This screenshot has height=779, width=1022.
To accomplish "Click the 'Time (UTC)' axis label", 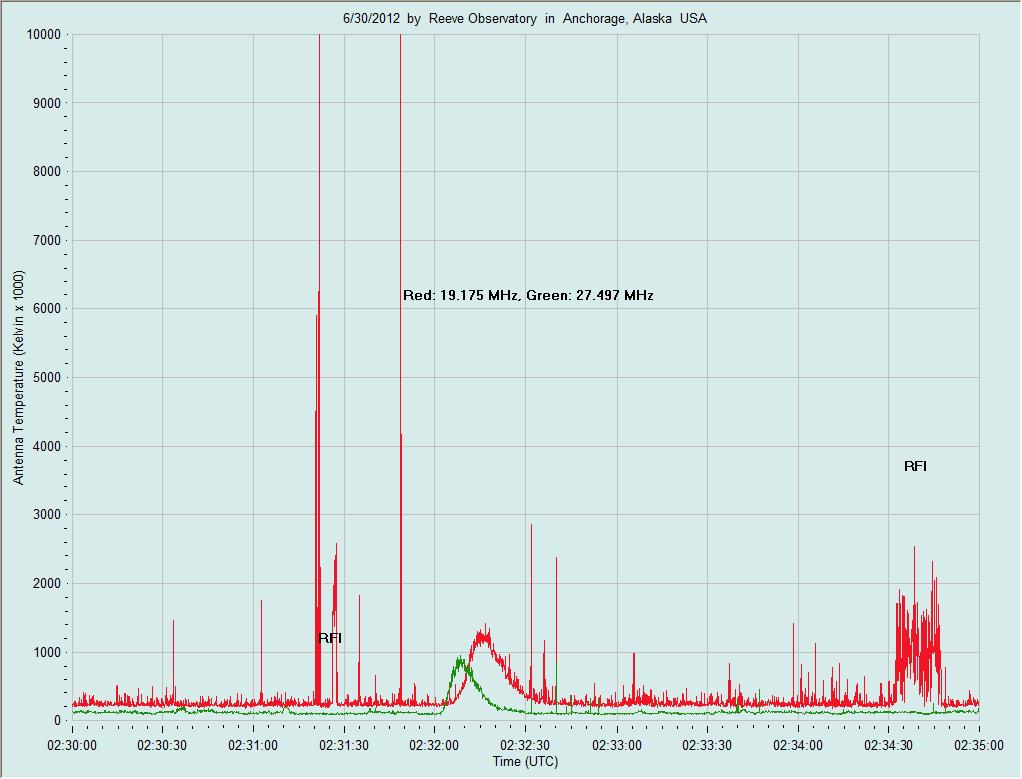I will pos(525,761).
